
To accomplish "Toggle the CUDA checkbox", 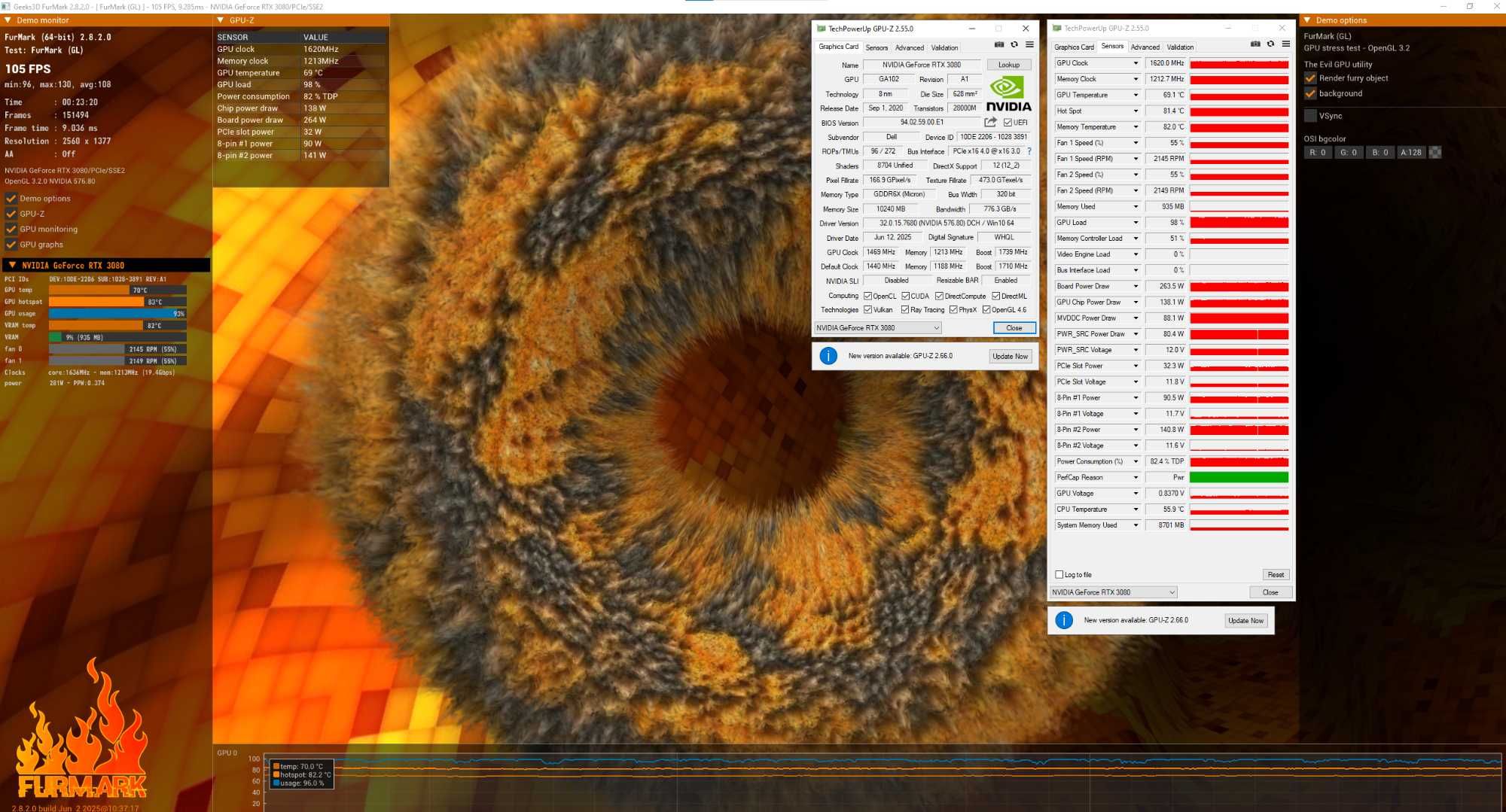I will click(x=906, y=296).
